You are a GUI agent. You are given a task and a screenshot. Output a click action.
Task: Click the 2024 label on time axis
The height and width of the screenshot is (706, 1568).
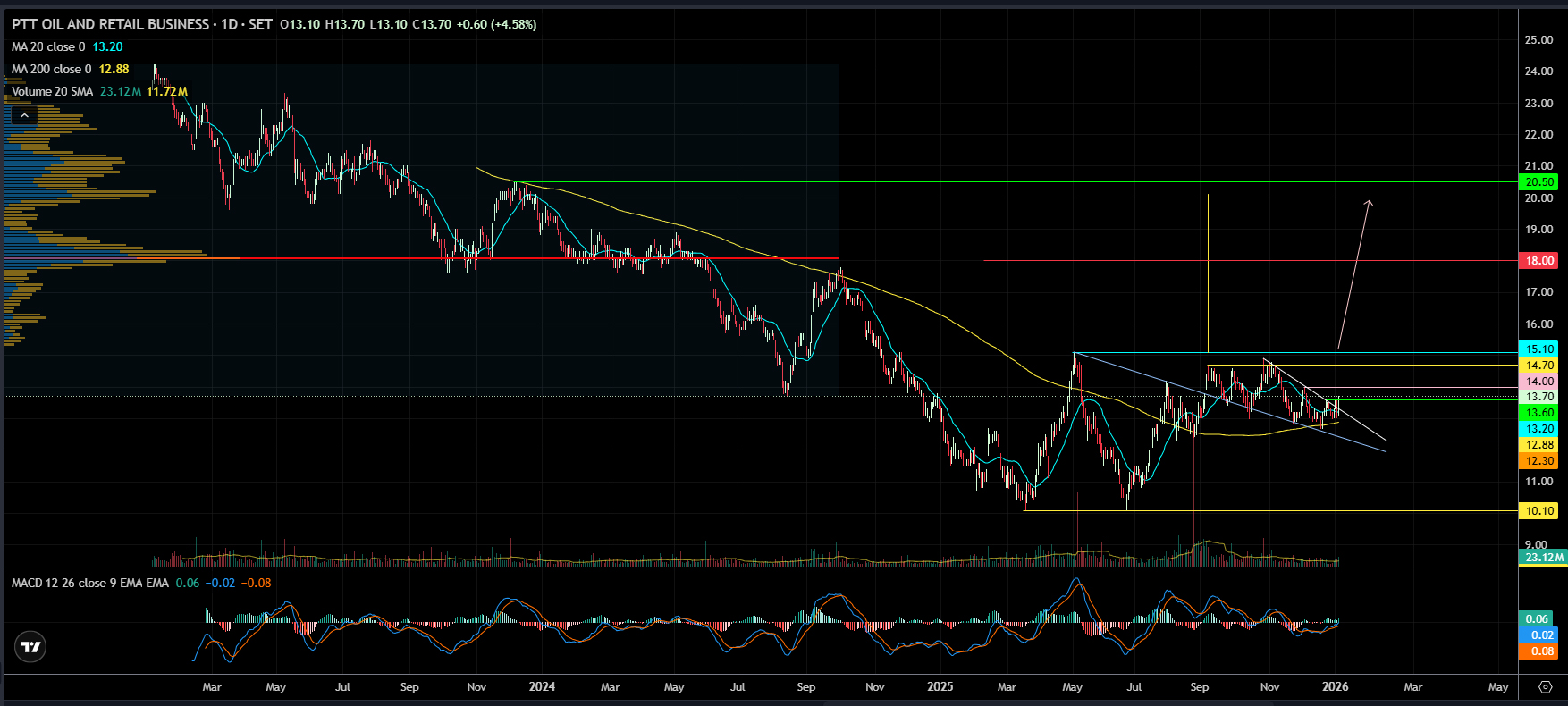542,687
